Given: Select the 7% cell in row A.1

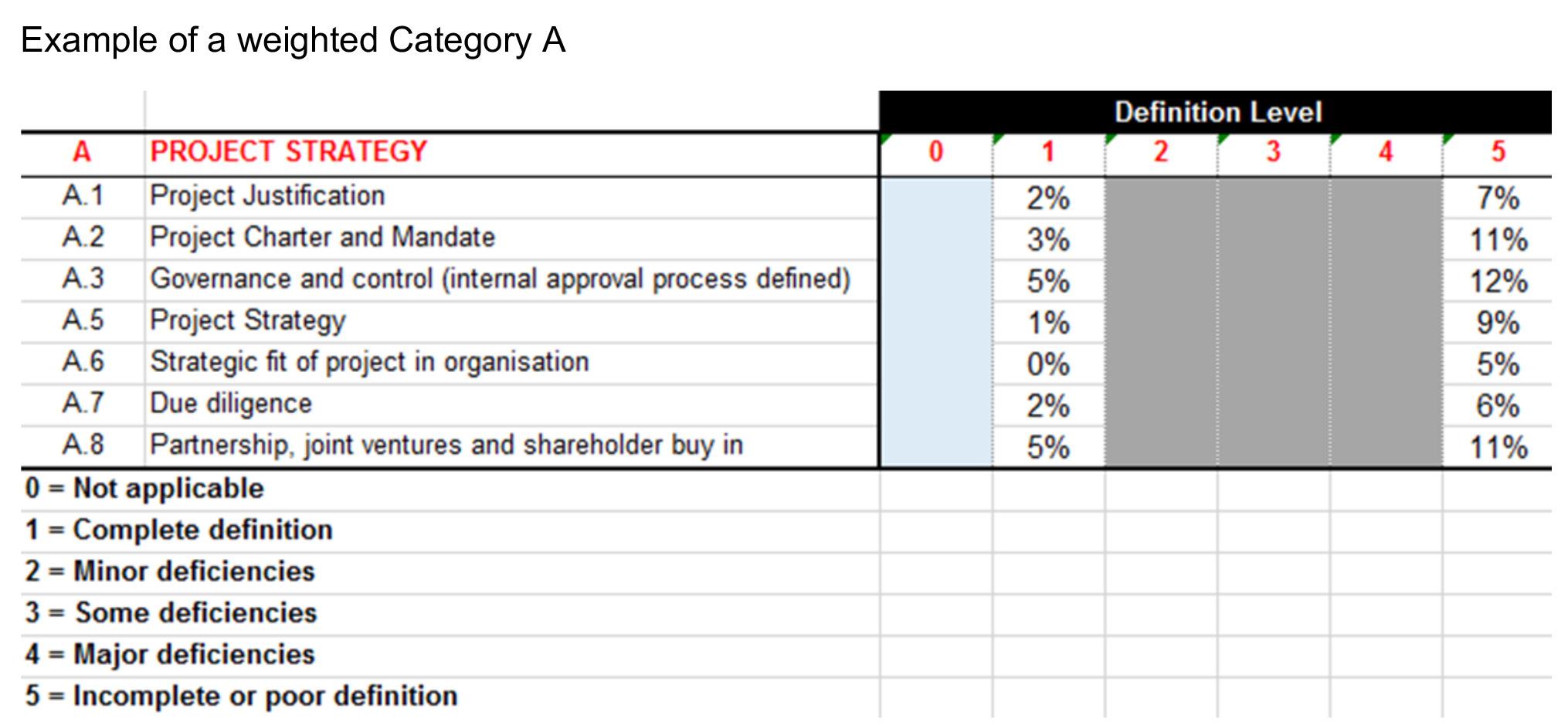Looking at the screenshot, I should [1497, 198].
